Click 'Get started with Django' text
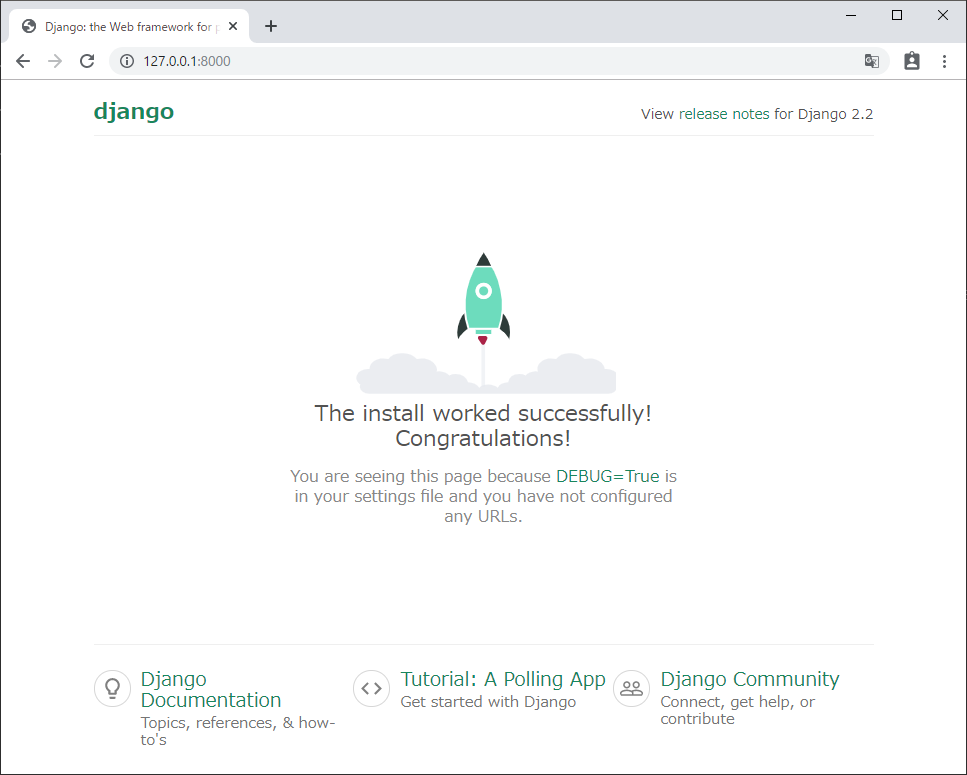This screenshot has height=775, width=967. (488, 702)
